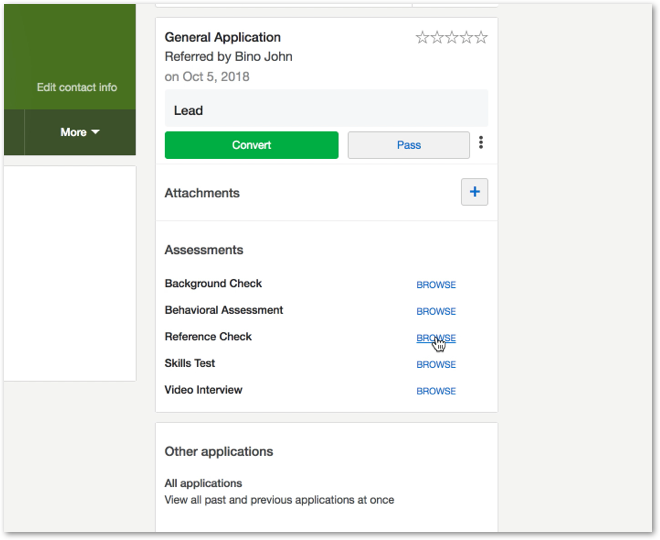Expand the More dropdown menu

[79, 132]
